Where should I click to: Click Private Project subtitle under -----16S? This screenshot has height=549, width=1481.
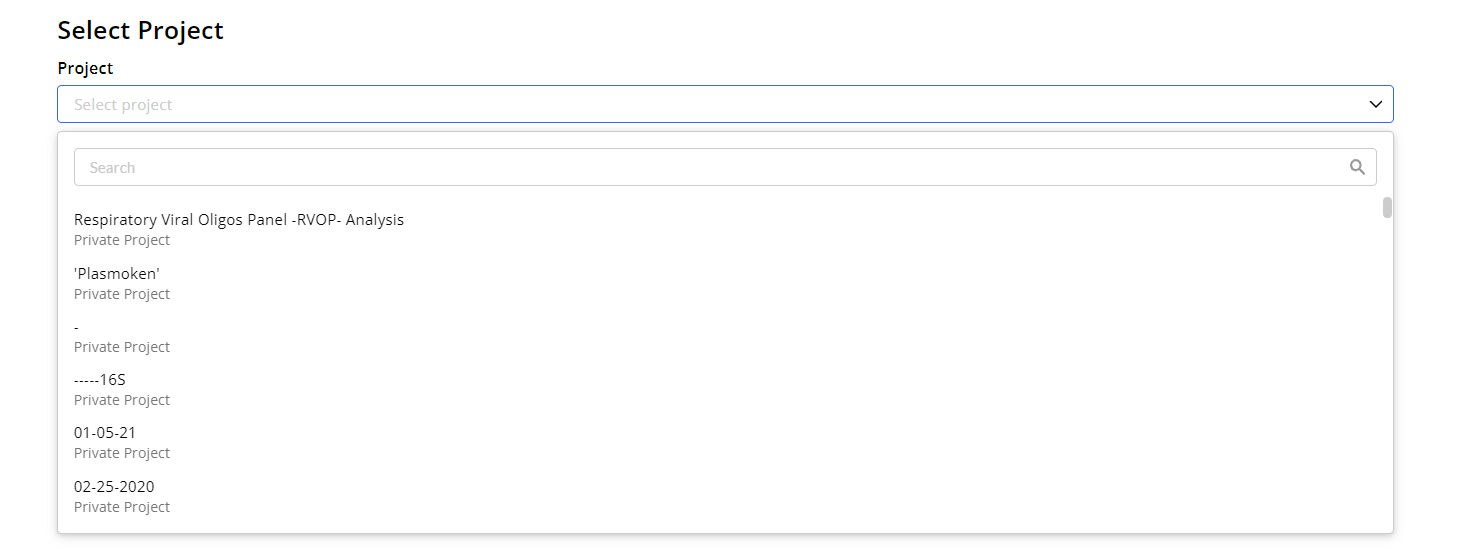pyautogui.click(x=122, y=400)
